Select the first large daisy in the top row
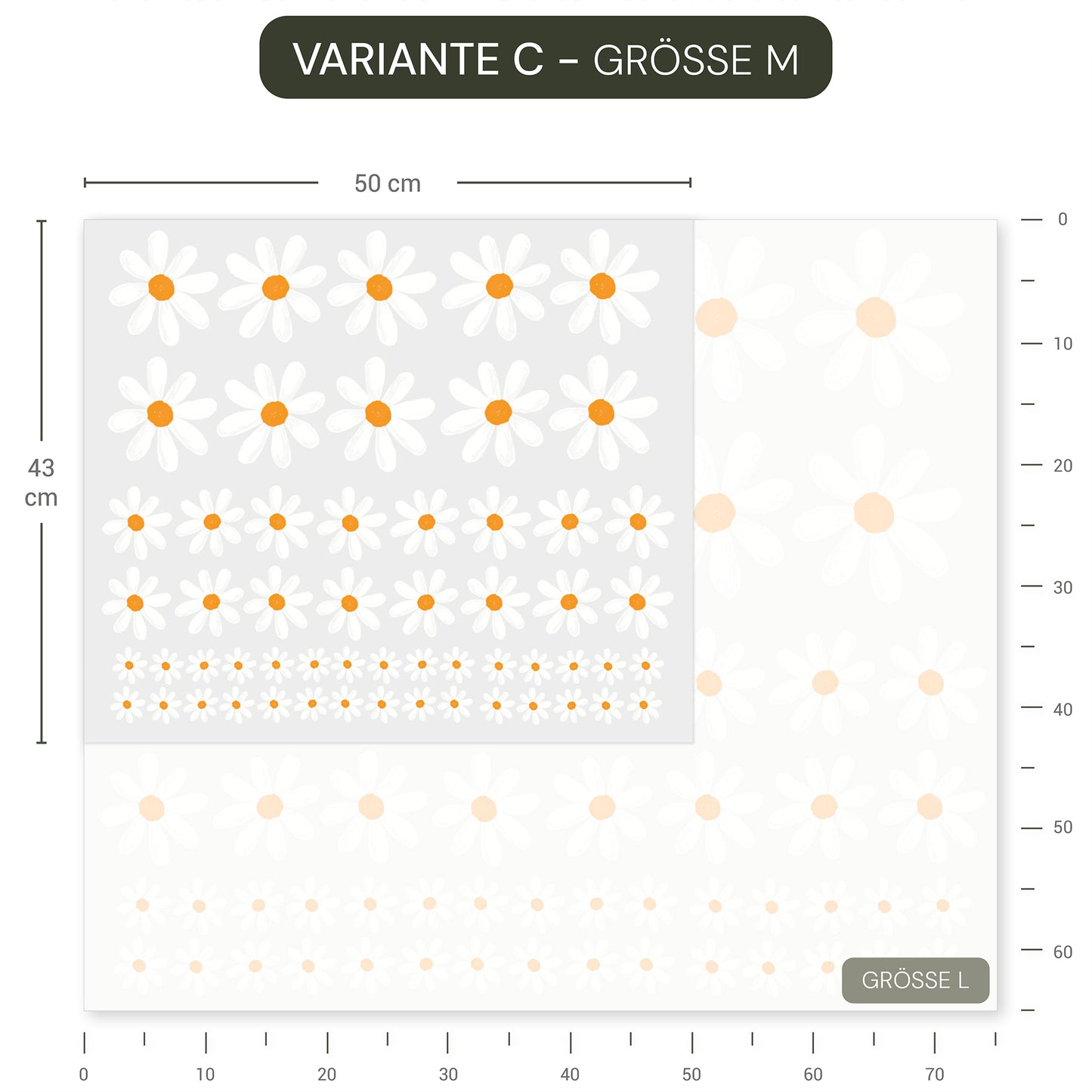 161,287
